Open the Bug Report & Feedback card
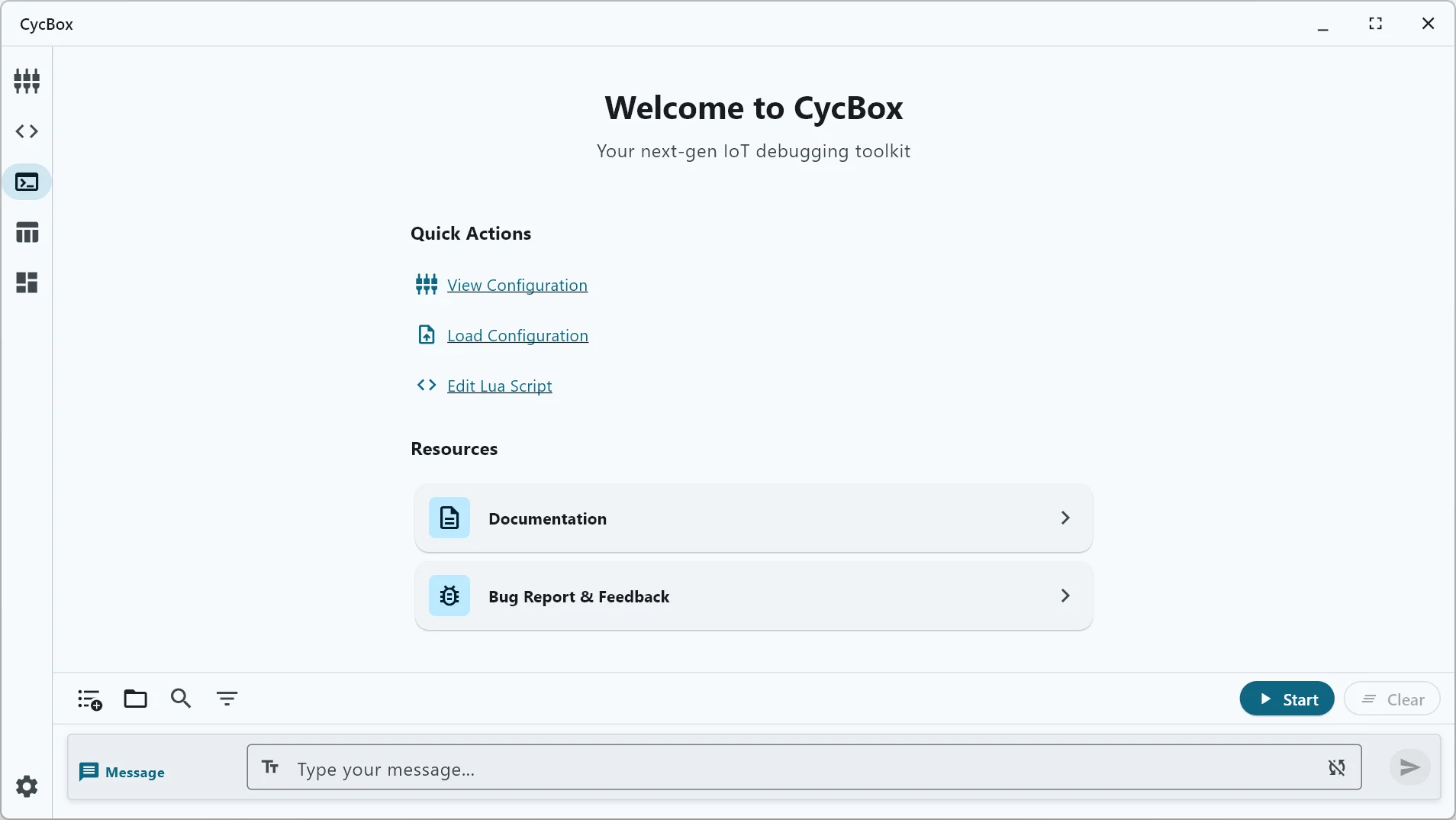The image size is (1456, 820). 754,596
